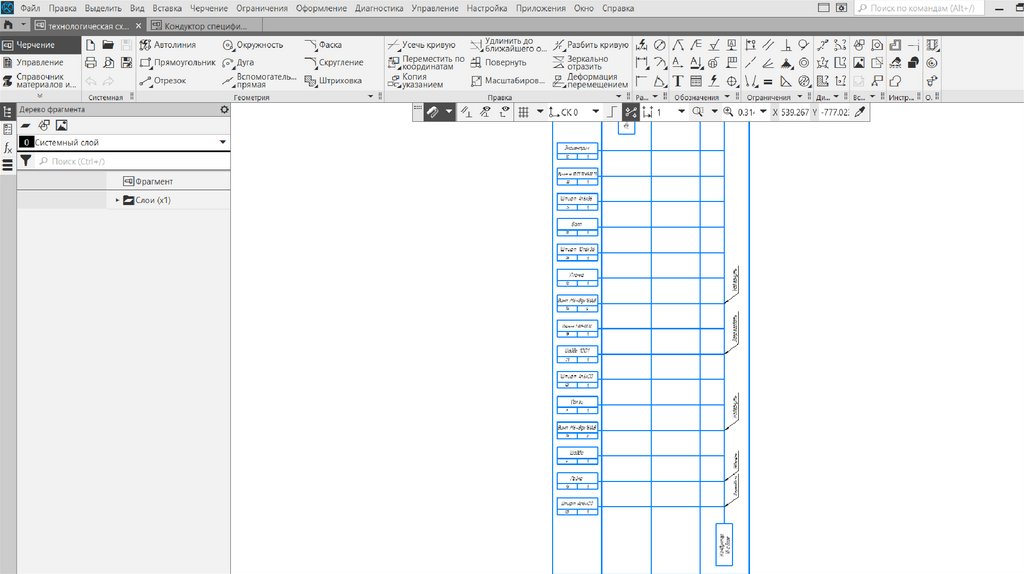Viewport: 1024px width, 574px height.
Task: Toggle the parameters panel sidebar button
Action: (8, 129)
